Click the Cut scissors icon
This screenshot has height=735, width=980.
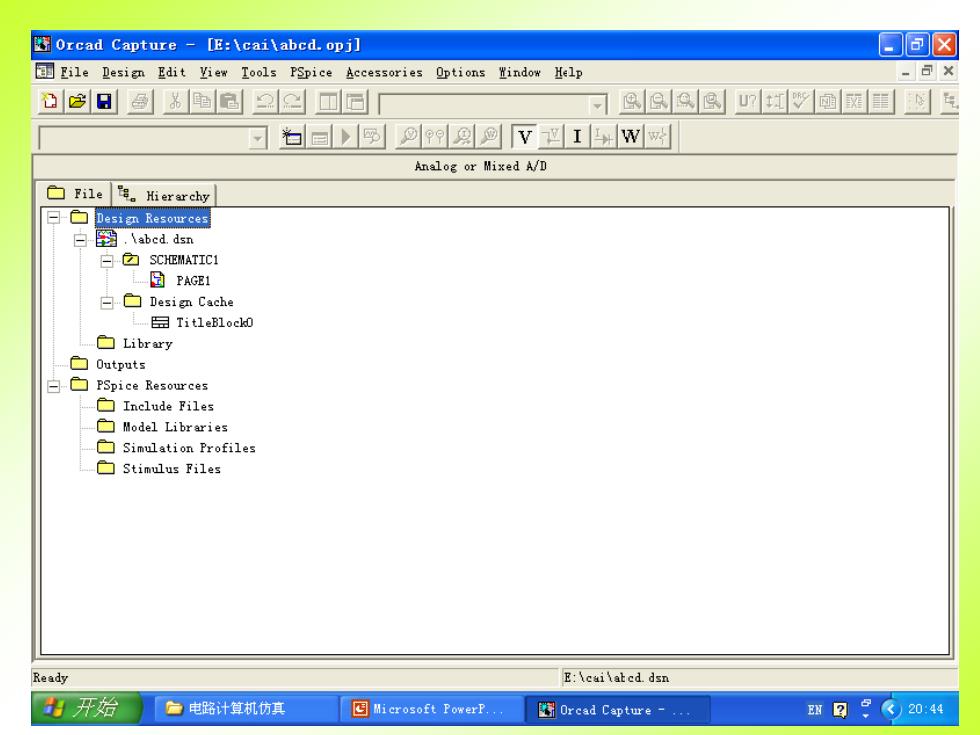coord(176,101)
